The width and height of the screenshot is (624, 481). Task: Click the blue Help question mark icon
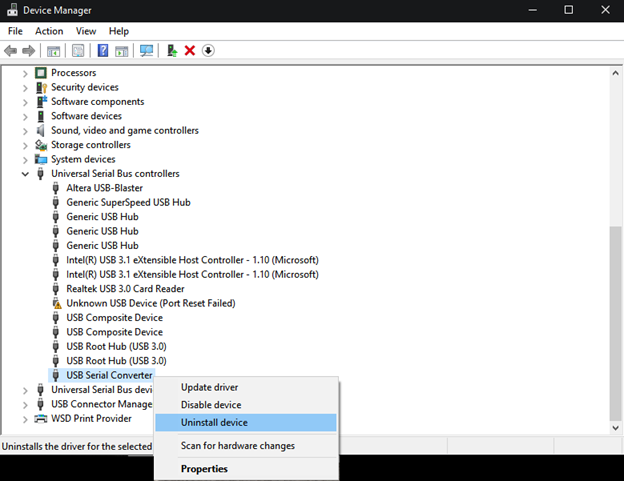click(x=103, y=51)
